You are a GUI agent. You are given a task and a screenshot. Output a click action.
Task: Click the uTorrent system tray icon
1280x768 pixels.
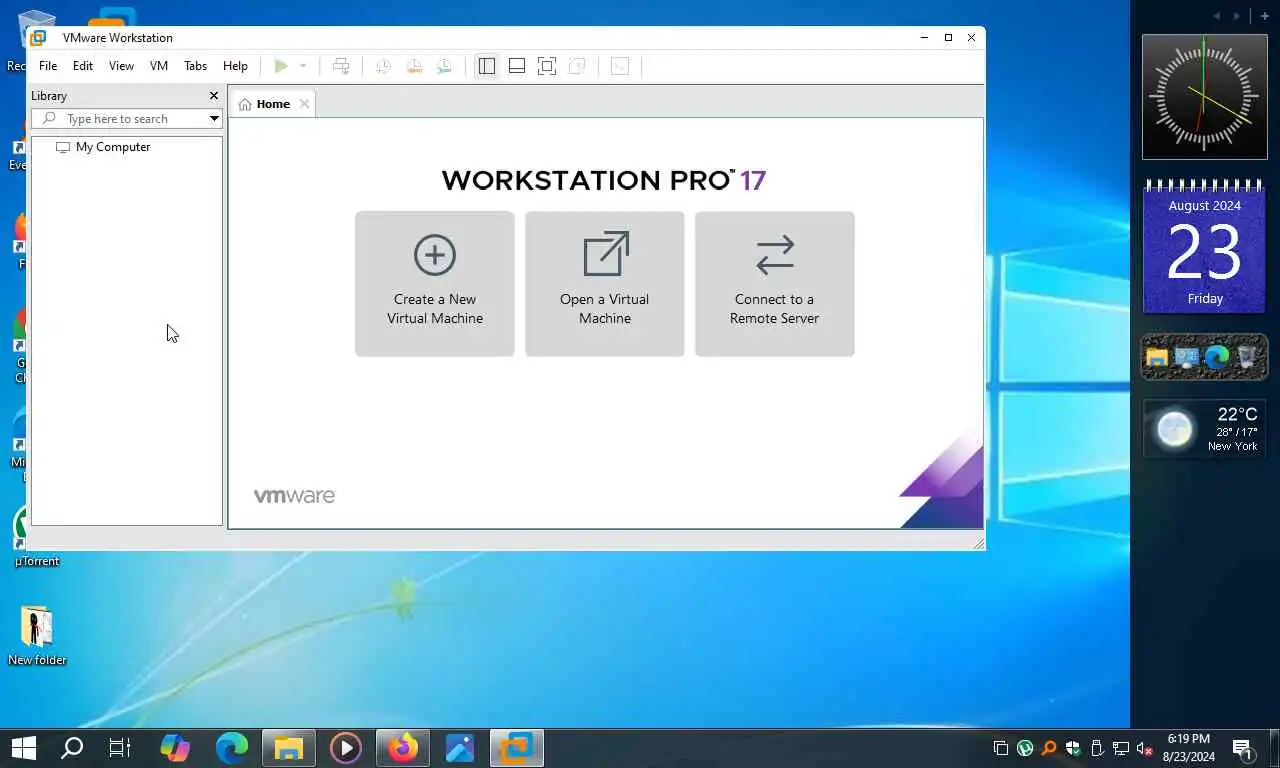click(1025, 748)
